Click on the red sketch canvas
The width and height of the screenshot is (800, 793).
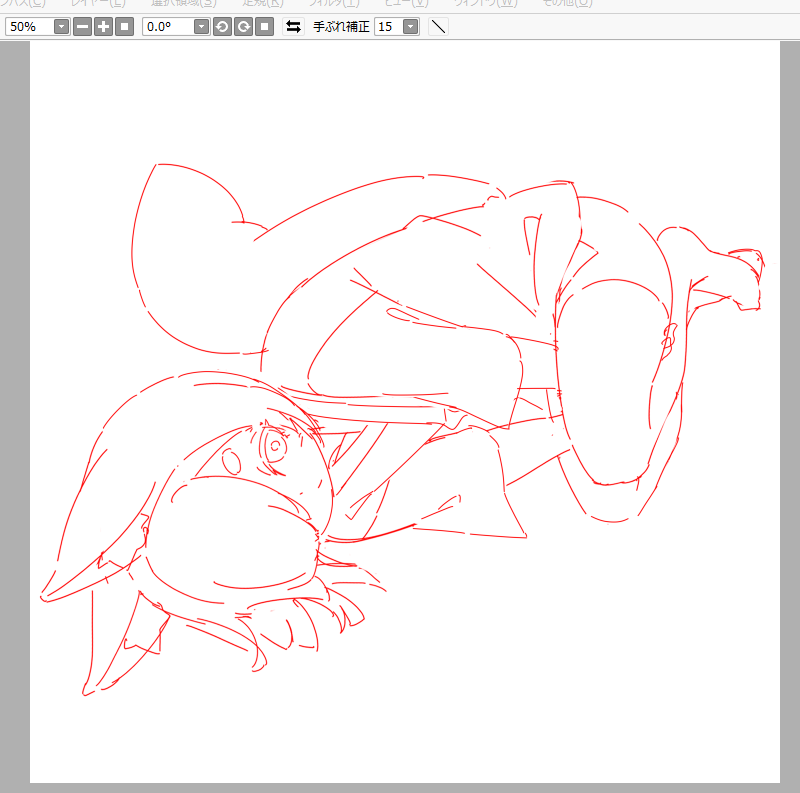tap(405, 412)
